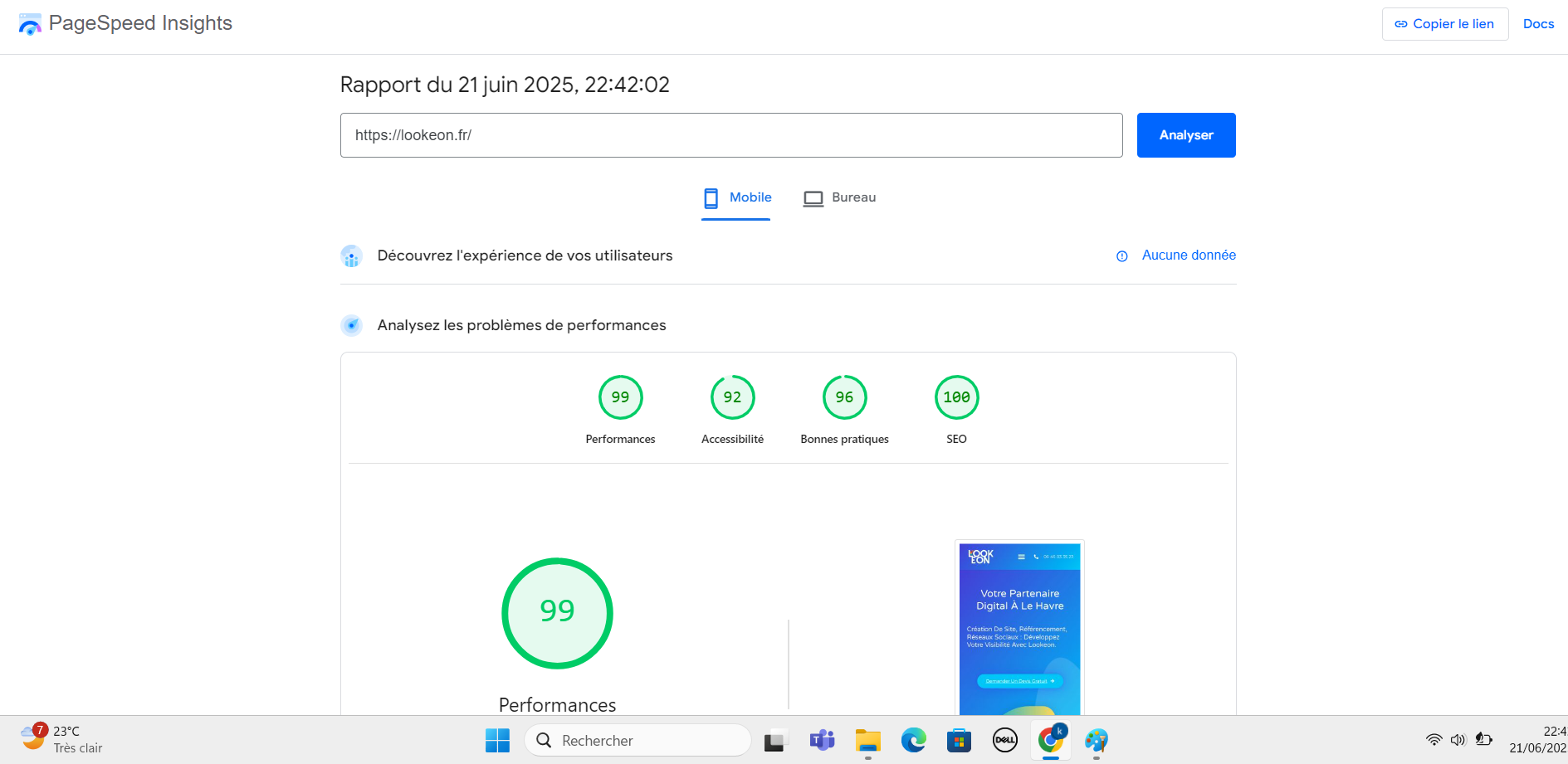Open Microsoft Teams from the taskbar
Viewport: 1568px width, 764px height.
(821, 740)
